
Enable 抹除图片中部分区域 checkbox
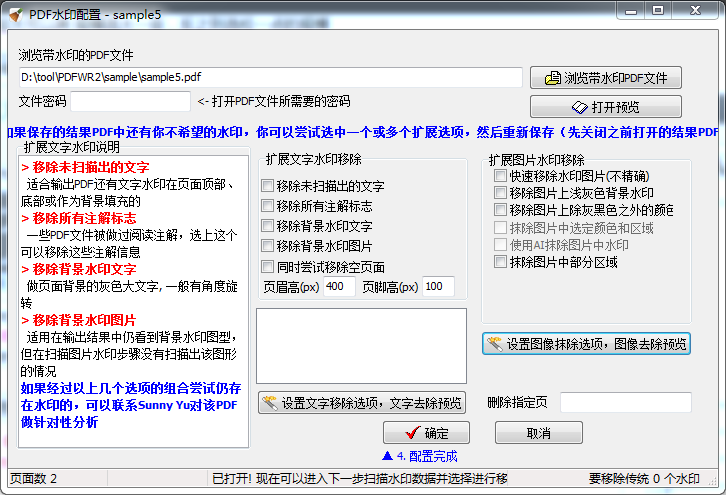pyautogui.click(x=500, y=262)
